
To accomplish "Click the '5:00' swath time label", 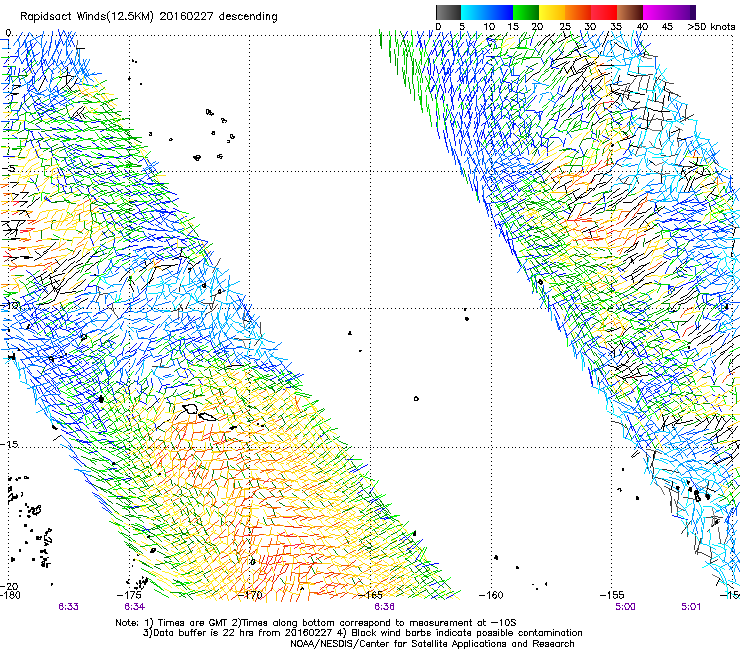I will [625, 606].
